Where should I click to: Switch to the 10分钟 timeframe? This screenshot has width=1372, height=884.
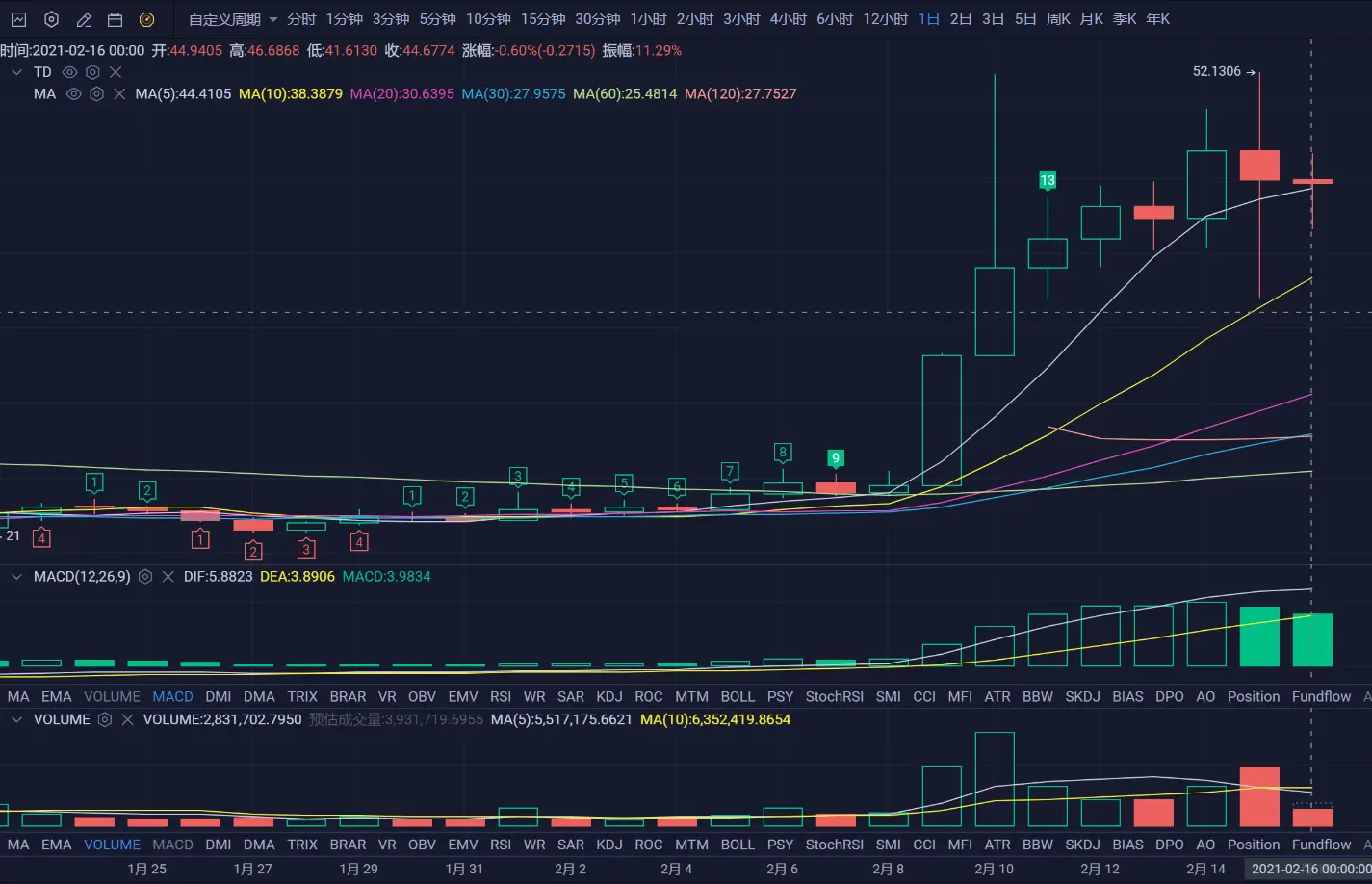[x=488, y=19]
